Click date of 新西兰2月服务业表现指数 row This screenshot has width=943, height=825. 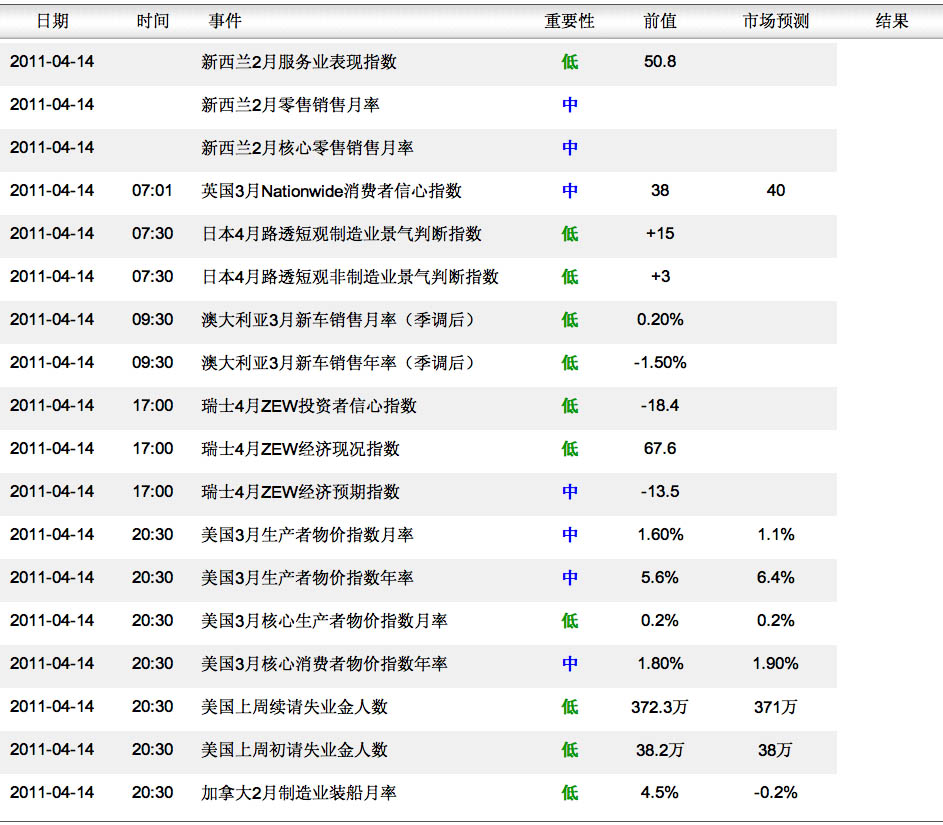pyautogui.click(x=52, y=61)
